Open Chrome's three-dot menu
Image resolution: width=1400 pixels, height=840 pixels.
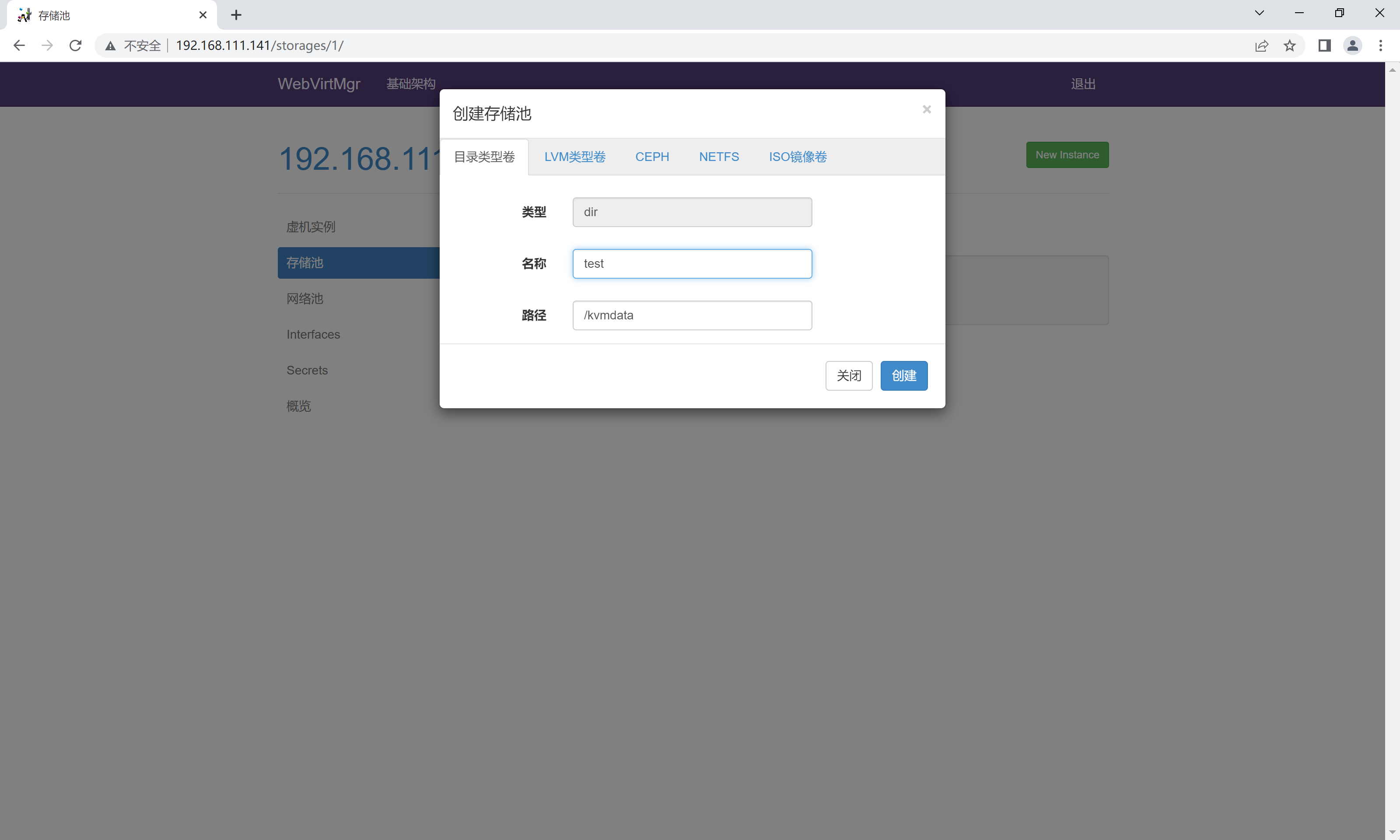click(x=1381, y=45)
